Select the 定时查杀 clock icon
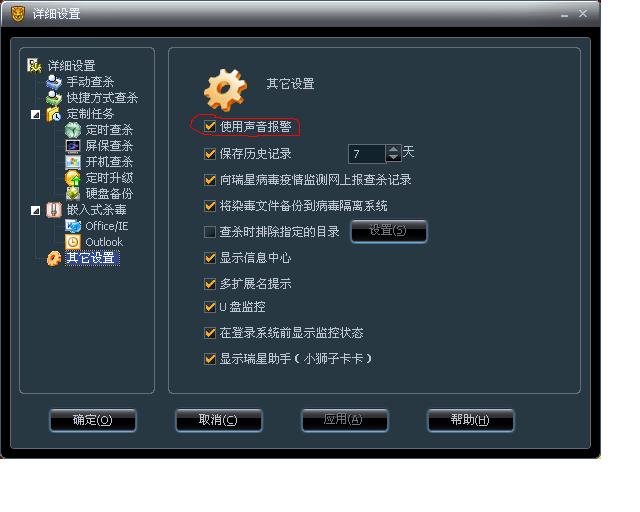Screen dimensions: 640x512 click(x=73, y=130)
